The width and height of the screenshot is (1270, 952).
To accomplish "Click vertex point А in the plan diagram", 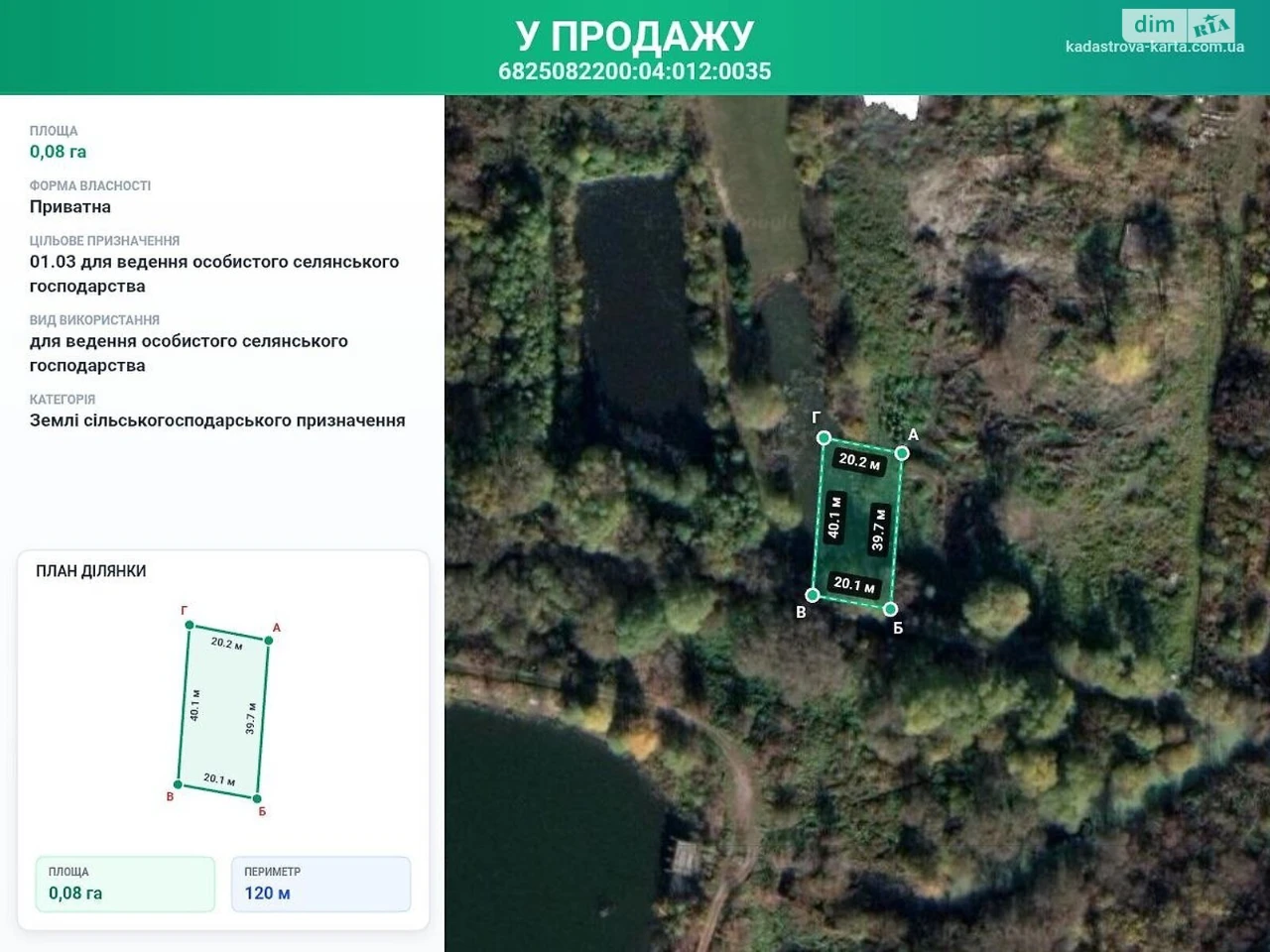I will 268,641.
